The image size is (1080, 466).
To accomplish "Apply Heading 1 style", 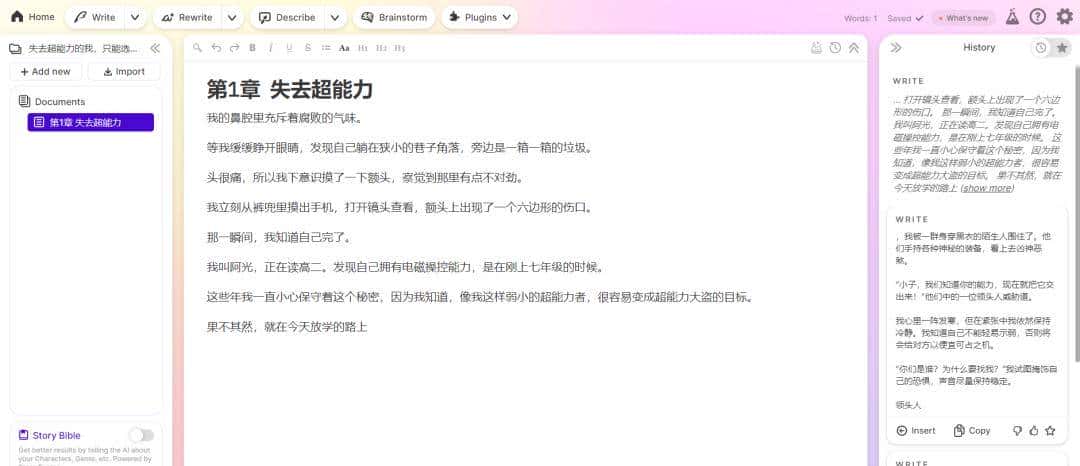I will click(x=363, y=47).
